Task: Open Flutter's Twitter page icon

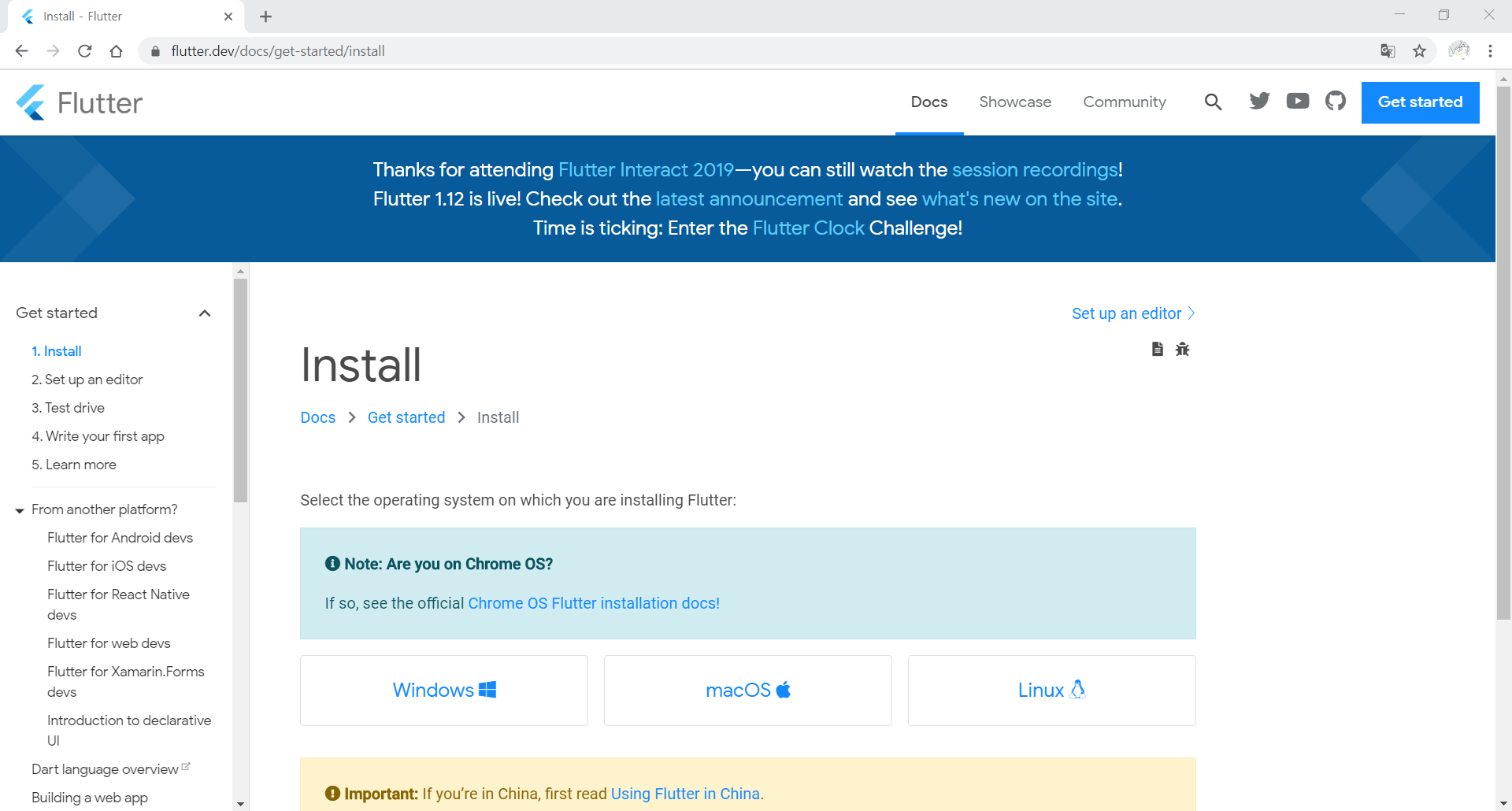Action: coord(1259,101)
